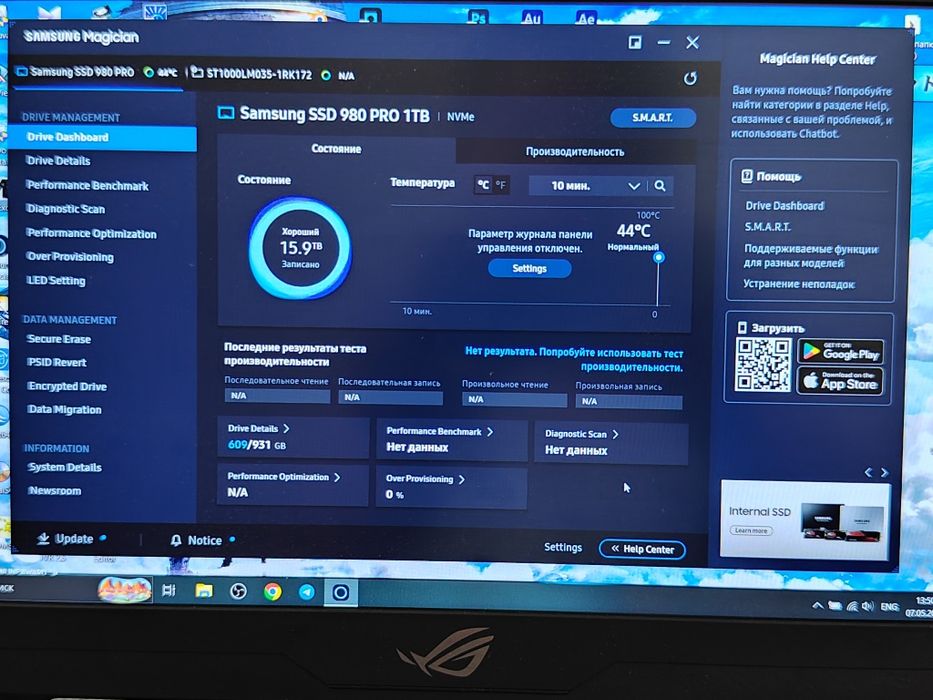Open Over Provisioning in sidebar

pos(70,257)
